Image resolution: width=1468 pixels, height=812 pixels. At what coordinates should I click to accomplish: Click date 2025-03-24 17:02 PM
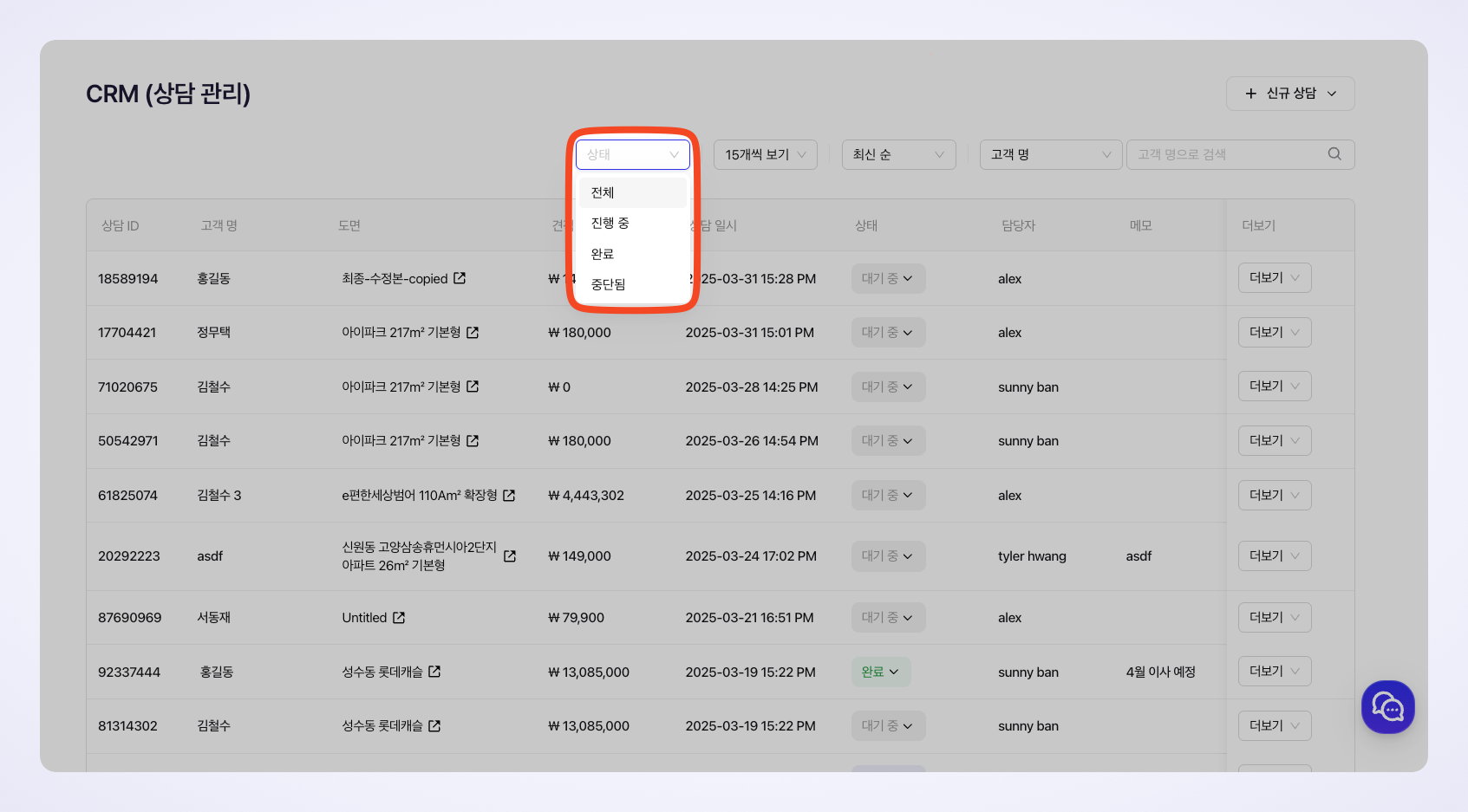coord(751,556)
